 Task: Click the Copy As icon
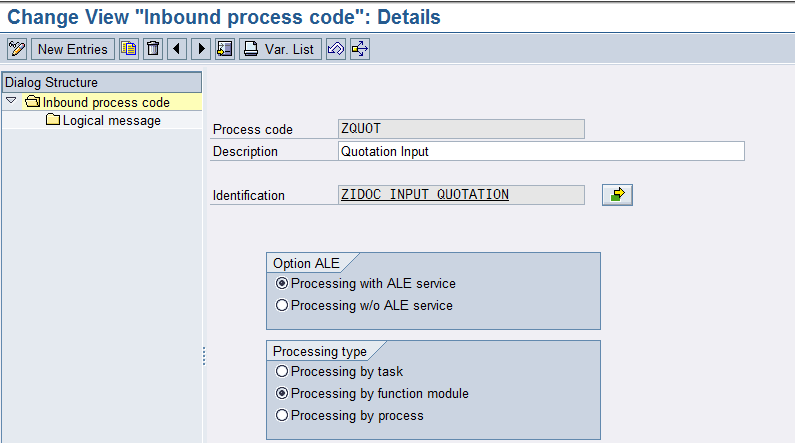coord(129,49)
